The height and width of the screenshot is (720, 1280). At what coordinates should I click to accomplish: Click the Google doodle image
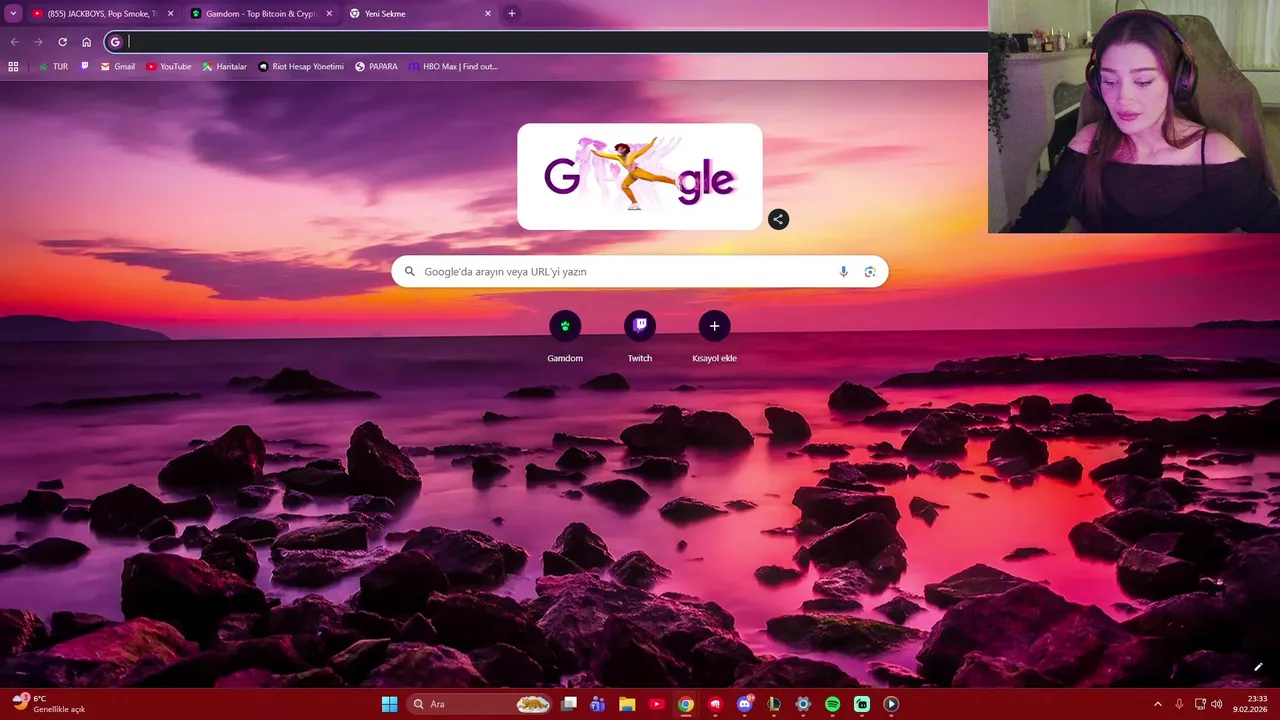(x=640, y=176)
